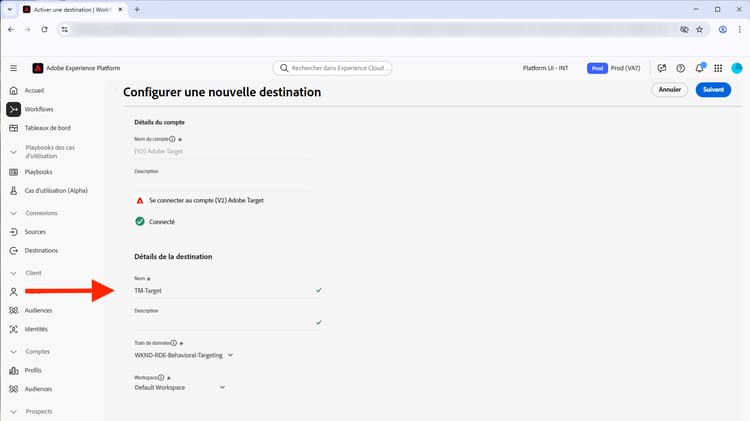The width and height of the screenshot is (750, 421).
Task: Open Destinations in the sidebar
Action: 41,250
